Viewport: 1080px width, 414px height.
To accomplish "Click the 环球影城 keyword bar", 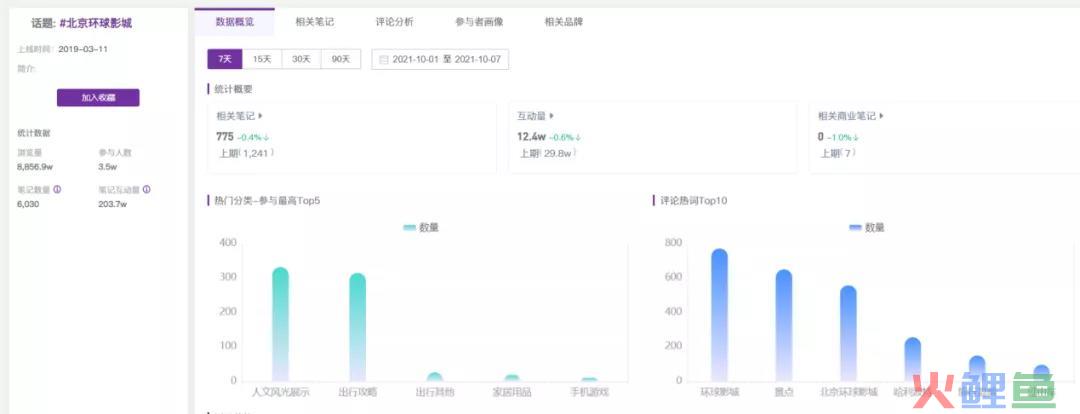I will [720, 315].
